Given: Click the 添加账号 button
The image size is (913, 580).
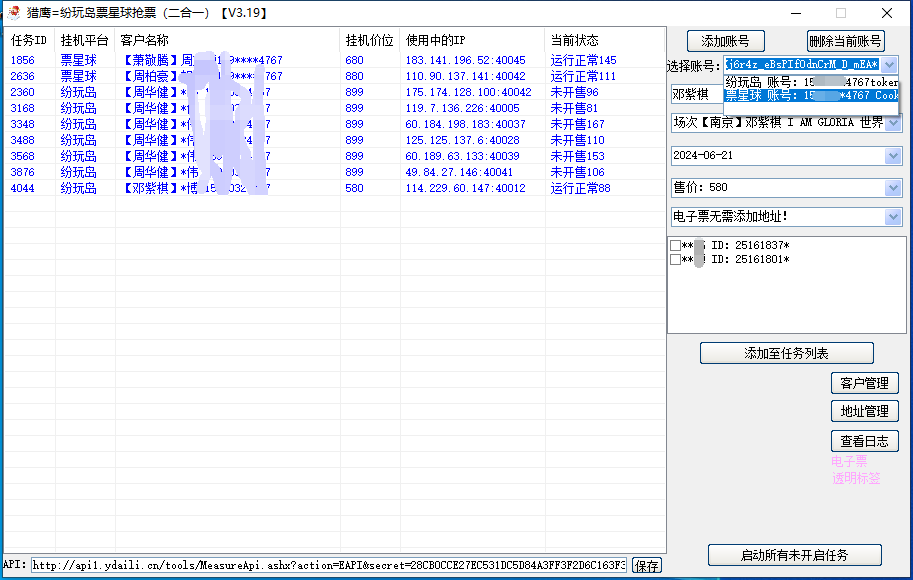Looking at the screenshot, I should (x=726, y=41).
